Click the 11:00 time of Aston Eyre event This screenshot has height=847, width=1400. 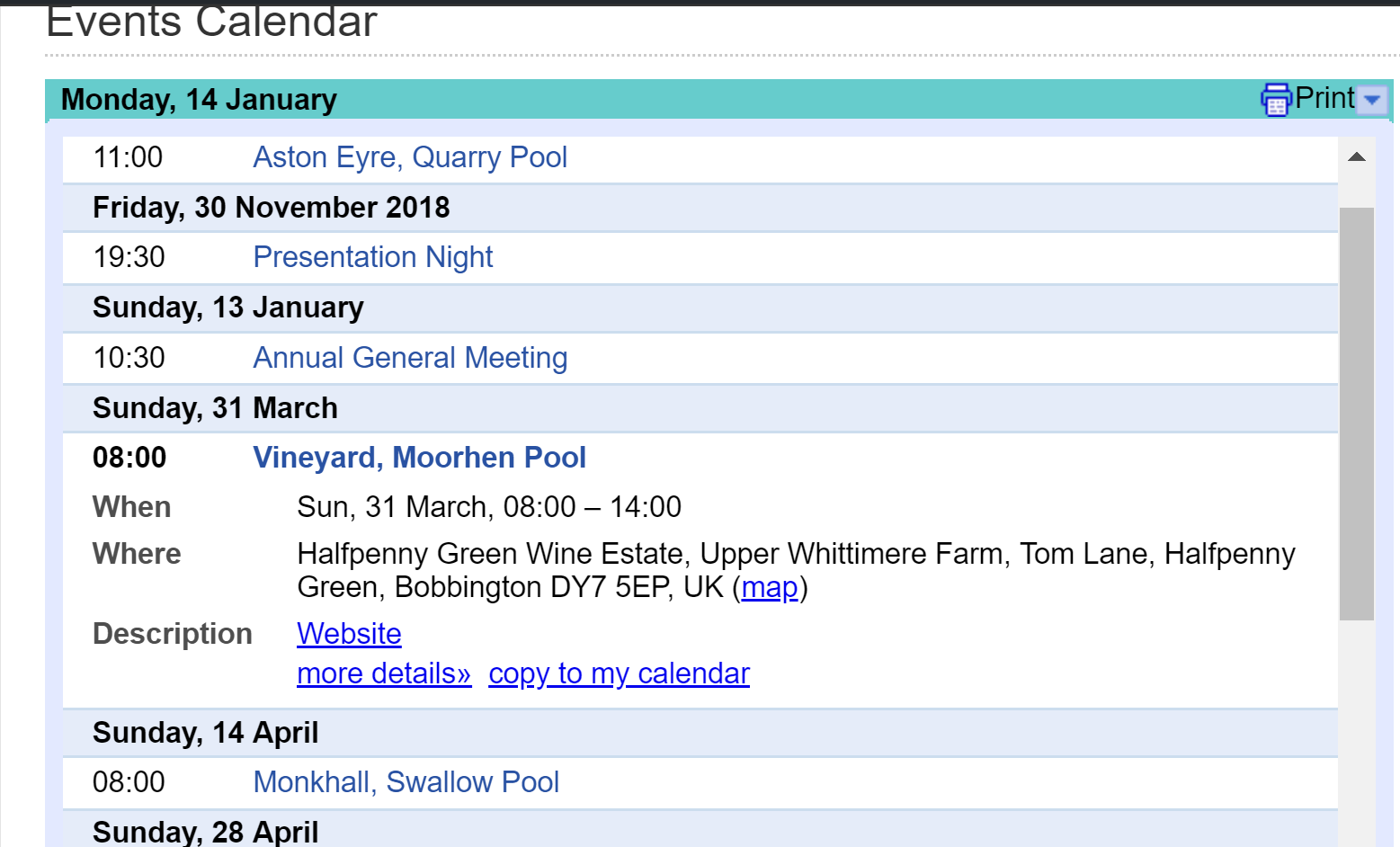pyautogui.click(x=129, y=157)
